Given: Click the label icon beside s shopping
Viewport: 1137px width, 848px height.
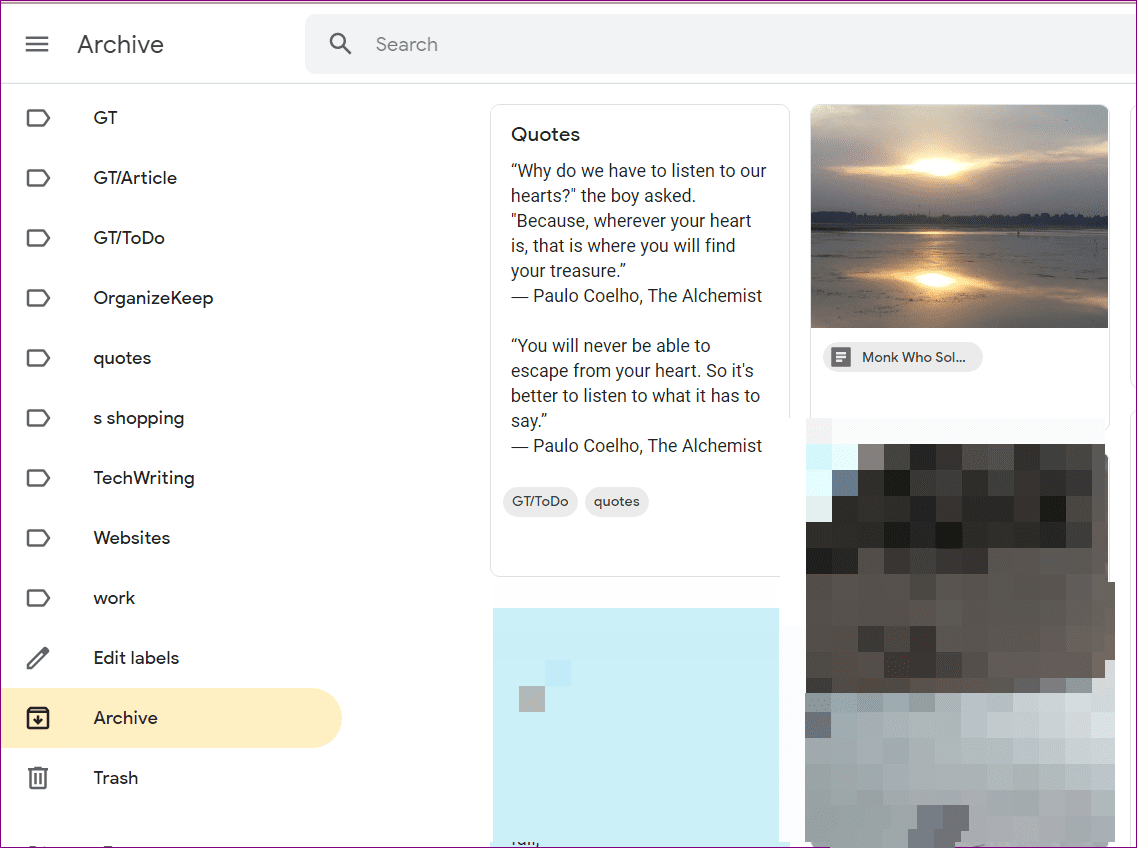Looking at the screenshot, I should tap(38, 418).
